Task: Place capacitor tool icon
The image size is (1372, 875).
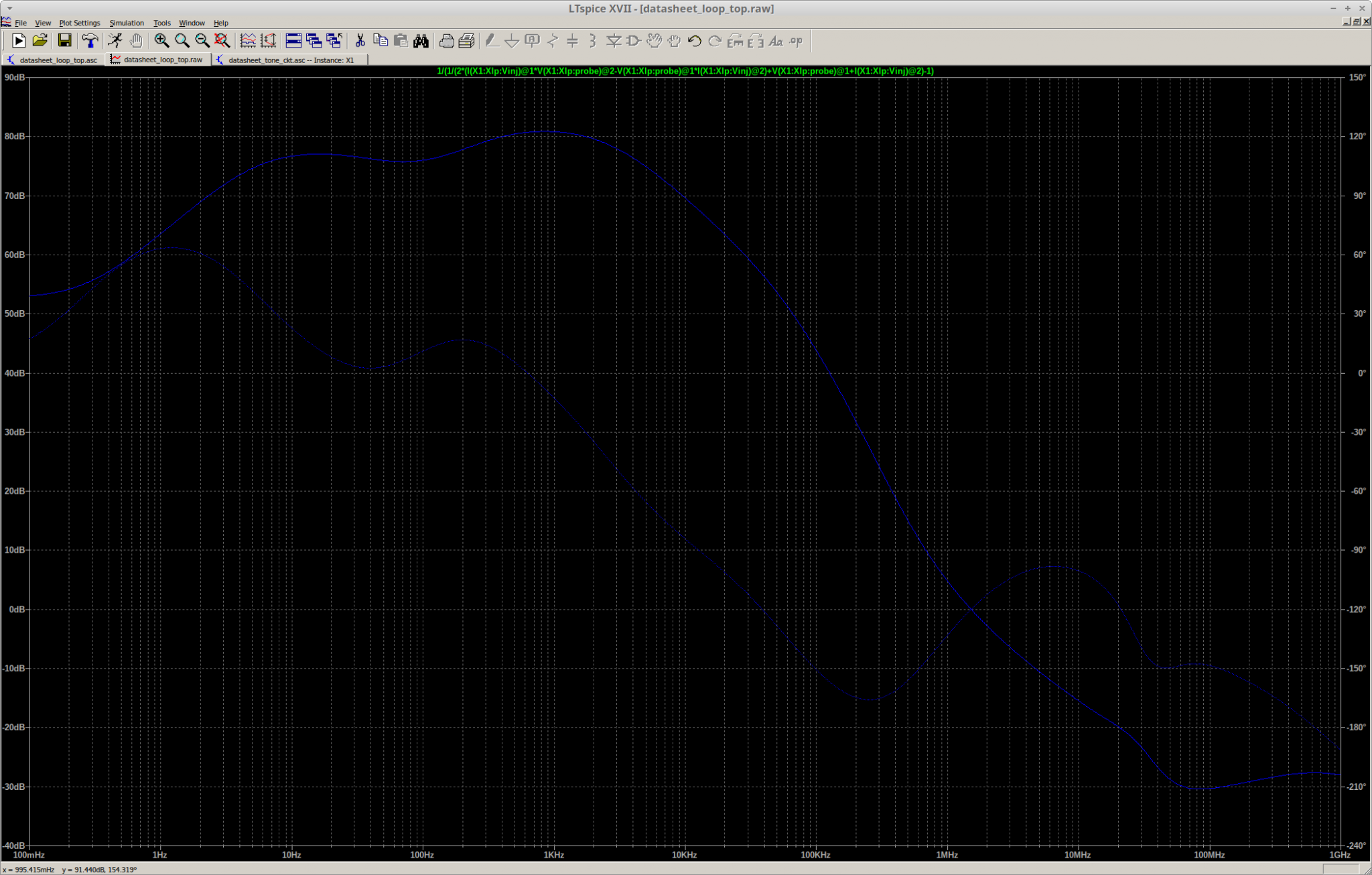Action: tap(573, 41)
